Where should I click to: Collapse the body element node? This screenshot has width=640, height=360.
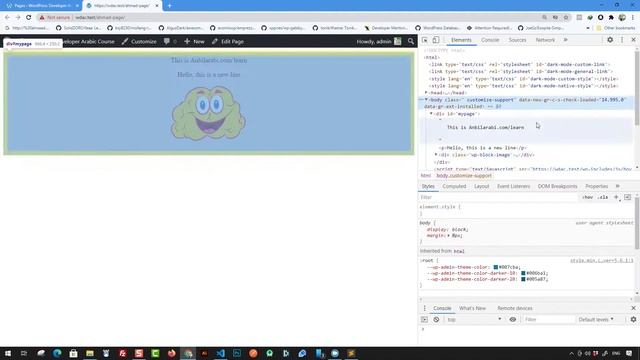[x=426, y=100]
